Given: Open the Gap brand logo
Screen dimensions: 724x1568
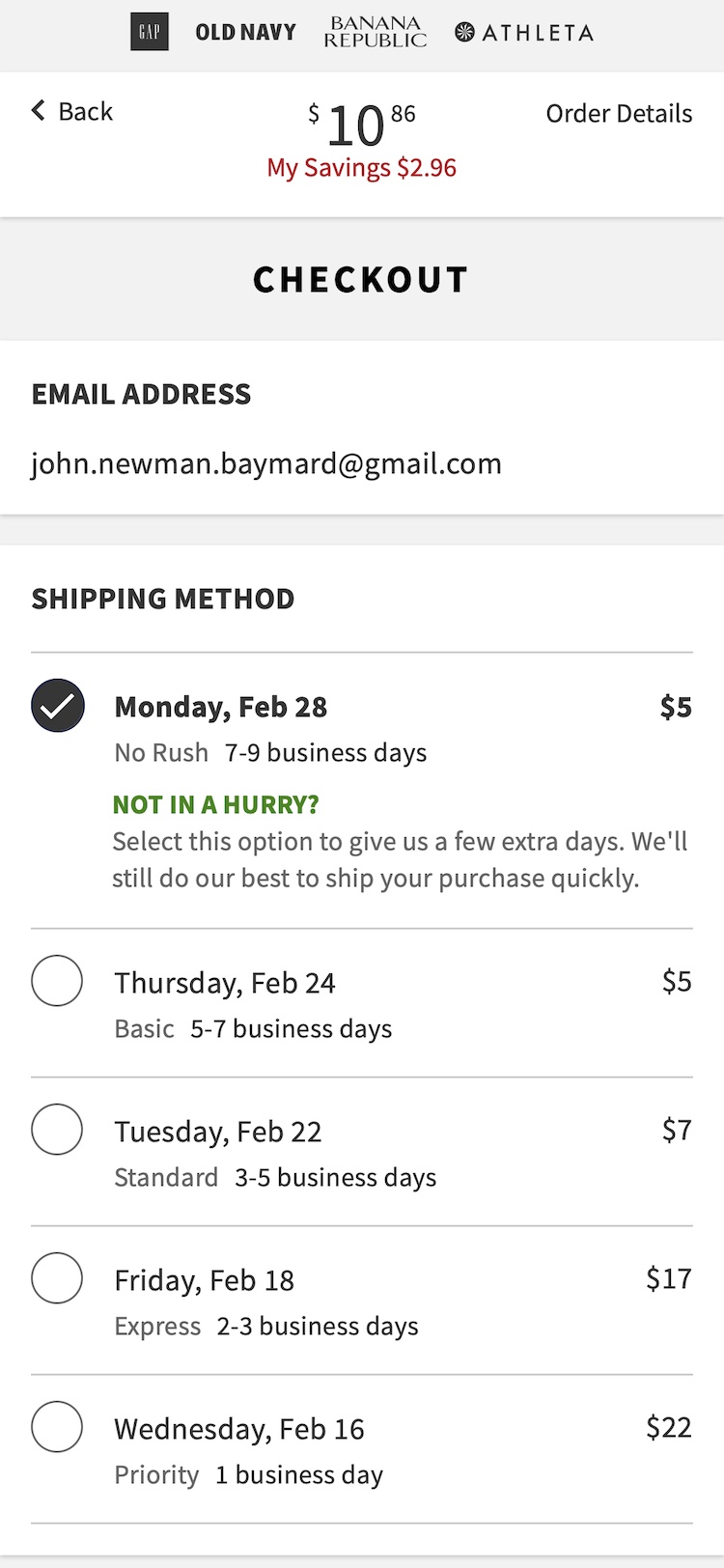Looking at the screenshot, I should [150, 32].
